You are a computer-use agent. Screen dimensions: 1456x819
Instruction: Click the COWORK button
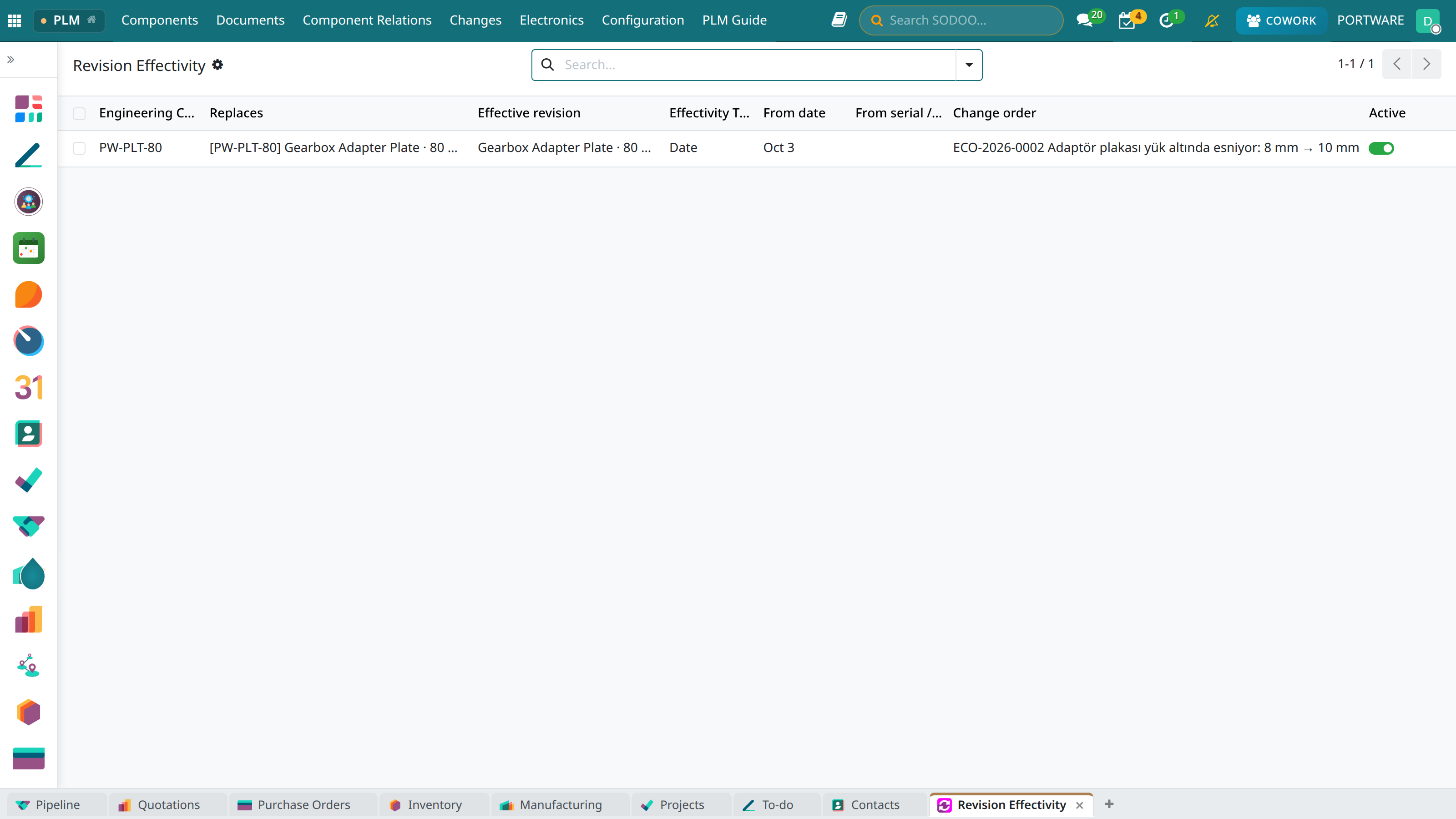coord(1281,20)
